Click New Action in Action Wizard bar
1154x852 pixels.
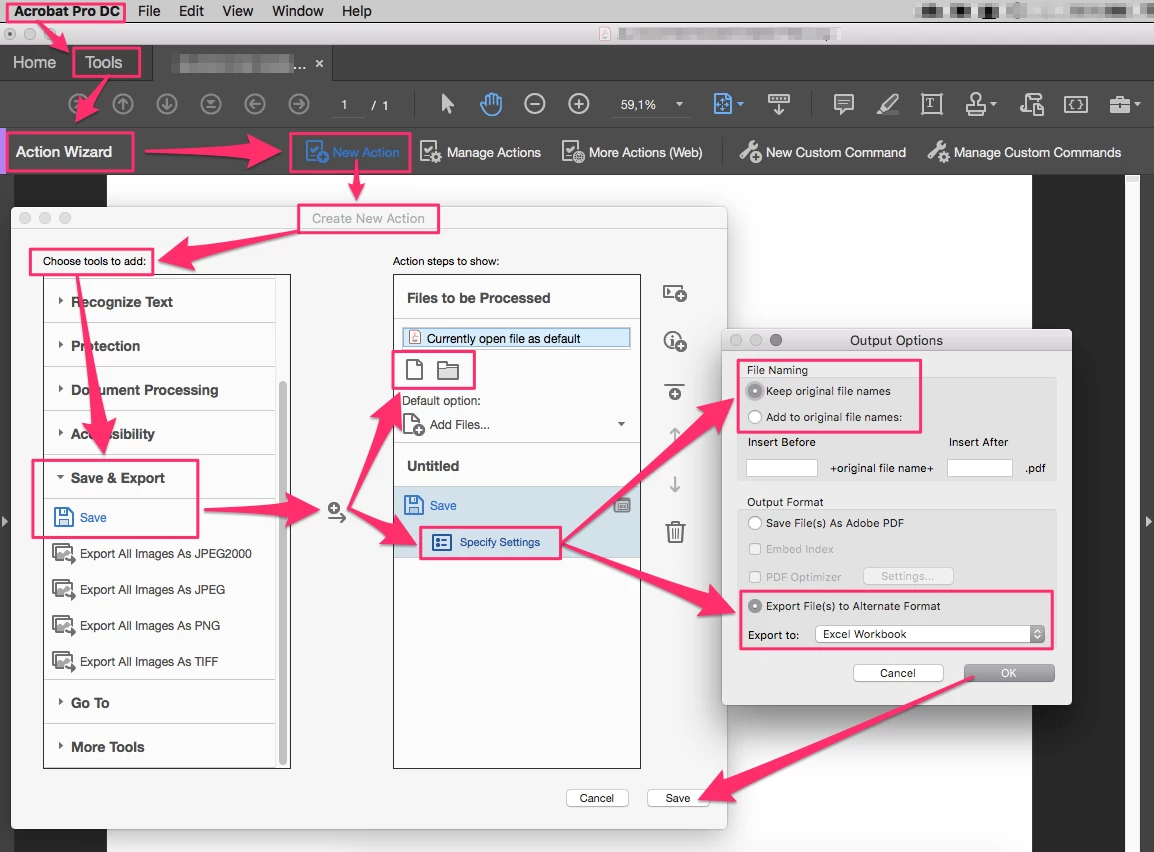(352, 152)
